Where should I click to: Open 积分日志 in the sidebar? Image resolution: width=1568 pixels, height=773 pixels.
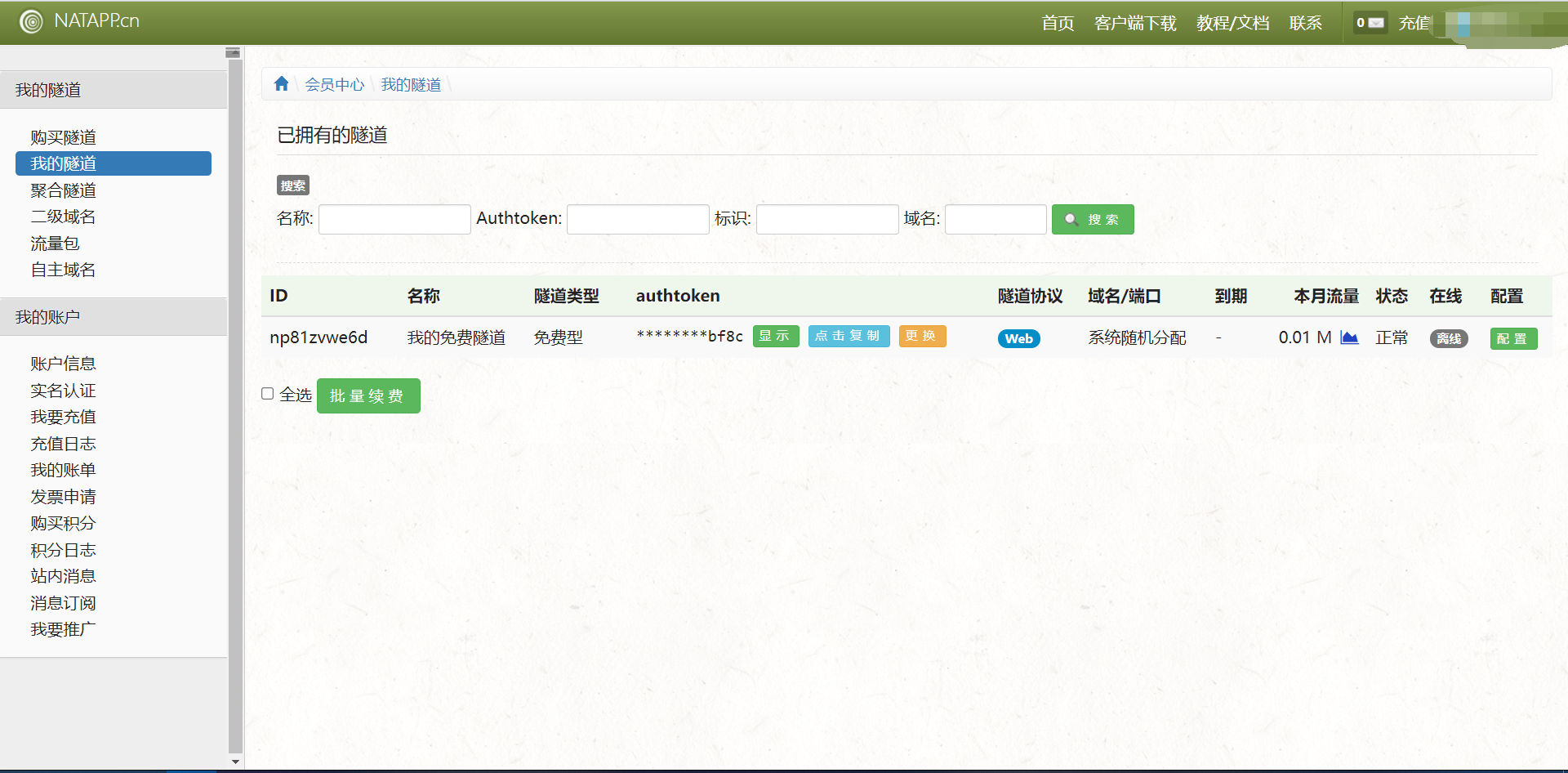click(64, 550)
